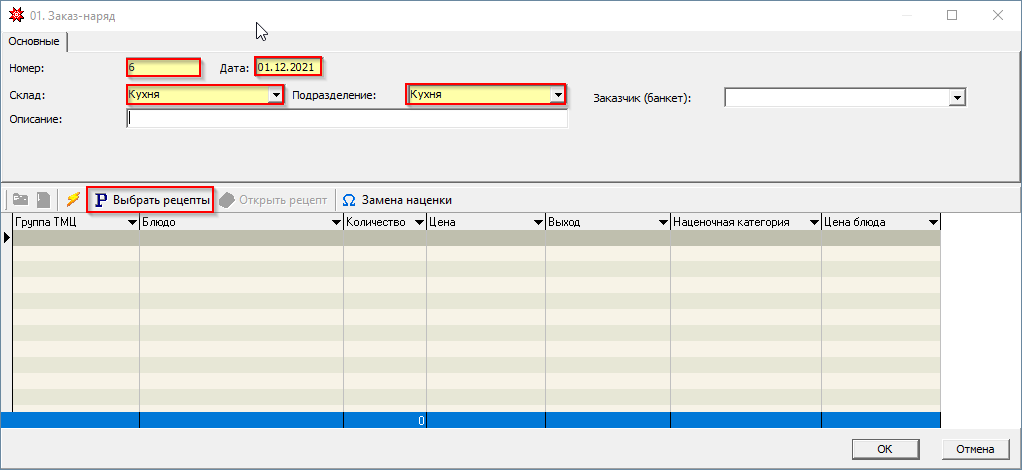This screenshot has width=1022, height=470.
Task: Click the document icon in the toolbar
Action: [43, 200]
